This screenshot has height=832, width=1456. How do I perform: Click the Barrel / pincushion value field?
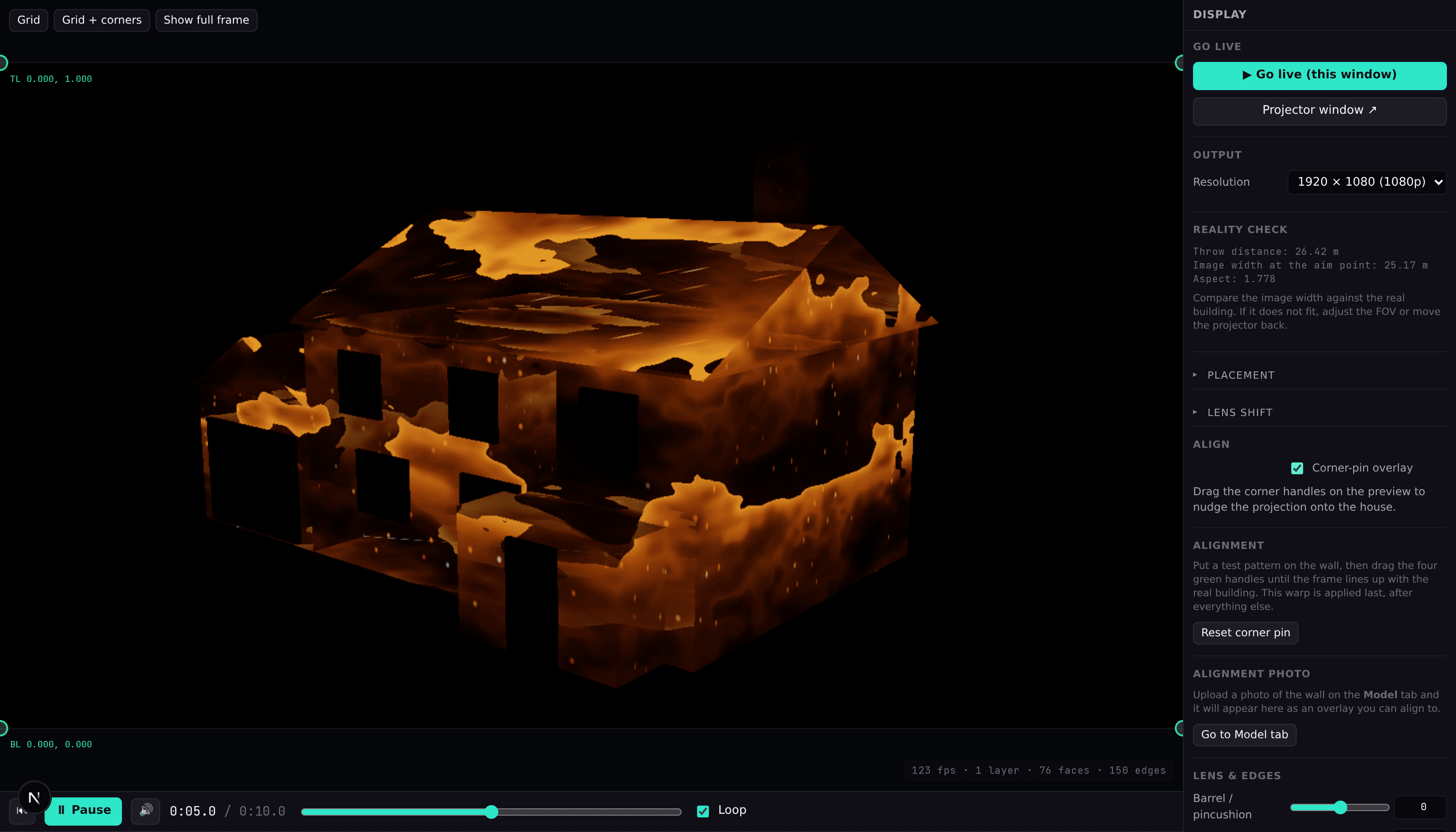tap(1420, 807)
